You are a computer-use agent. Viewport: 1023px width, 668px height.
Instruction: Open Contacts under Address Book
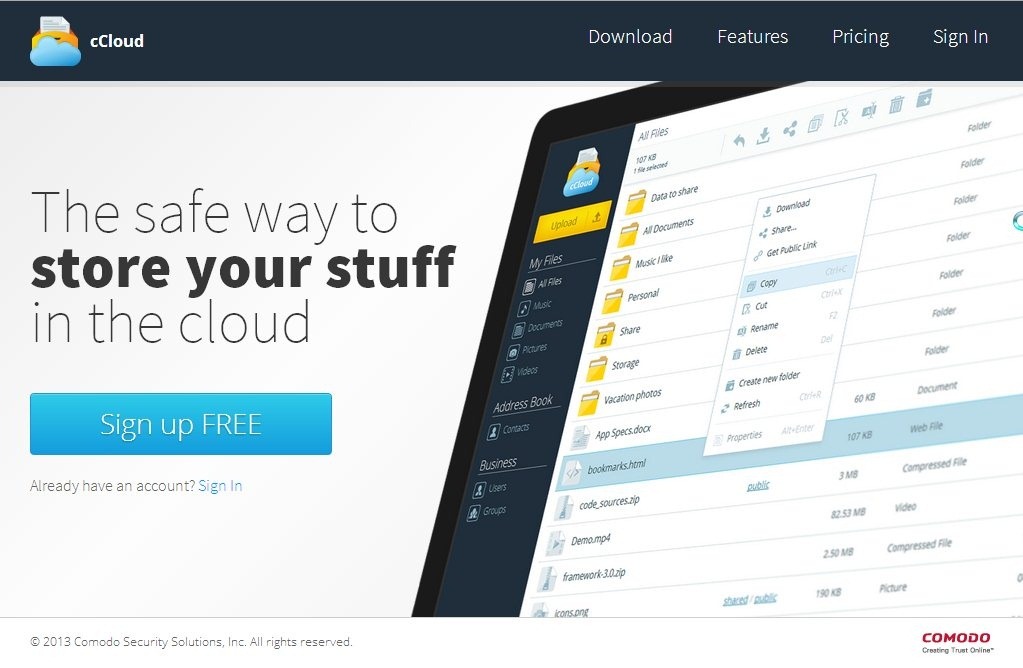pyautogui.click(x=508, y=430)
